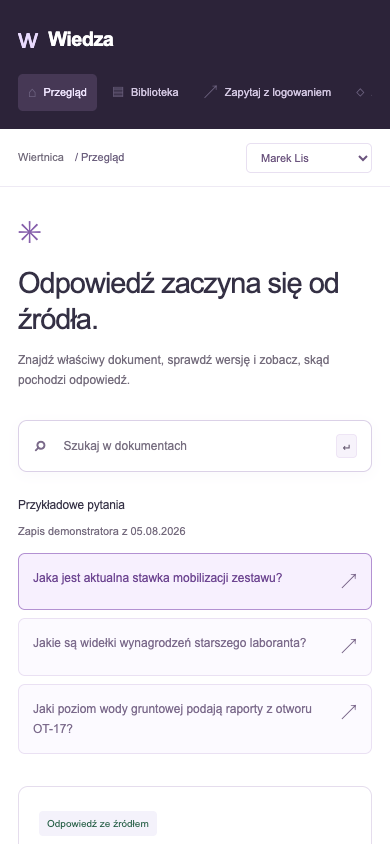Click the magnifier icon in the search box

[x=40, y=446]
